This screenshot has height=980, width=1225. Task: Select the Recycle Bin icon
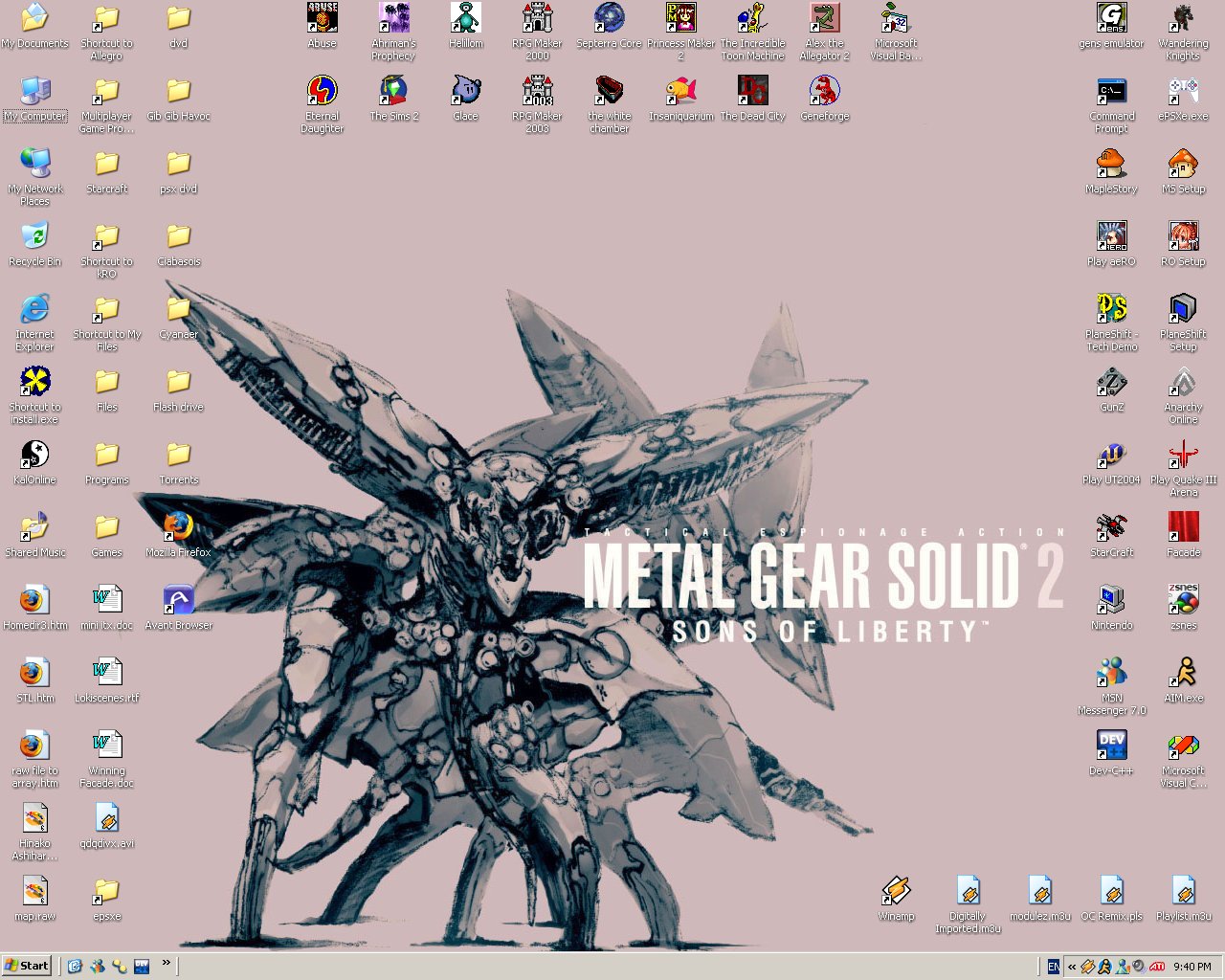[34, 236]
